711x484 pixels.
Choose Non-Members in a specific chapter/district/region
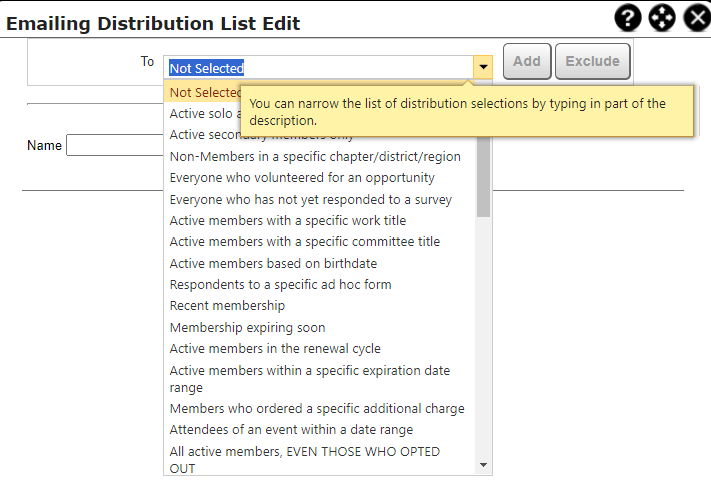[x=320, y=156]
